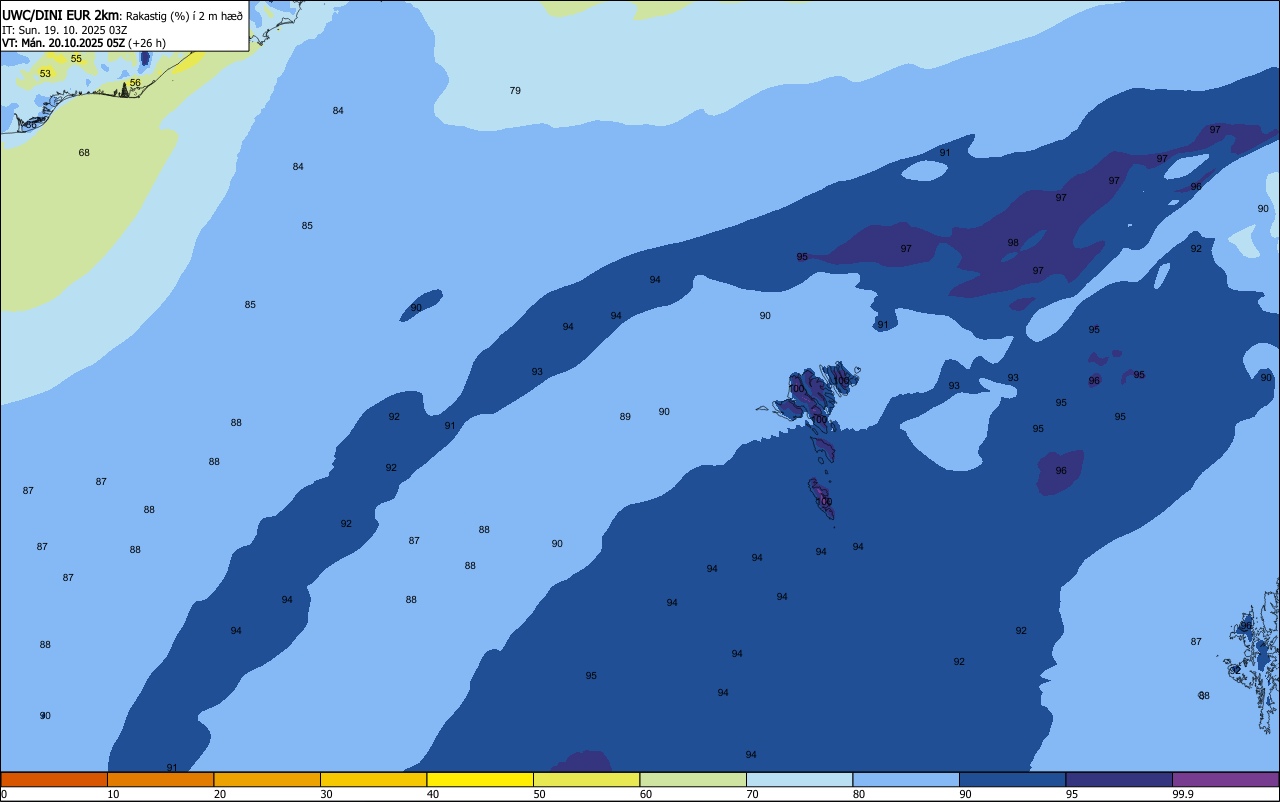Image resolution: width=1280 pixels, height=802 pixels.
Task: Click the dark orange 0–10 legend swatch
Action: tap(54, 779)
